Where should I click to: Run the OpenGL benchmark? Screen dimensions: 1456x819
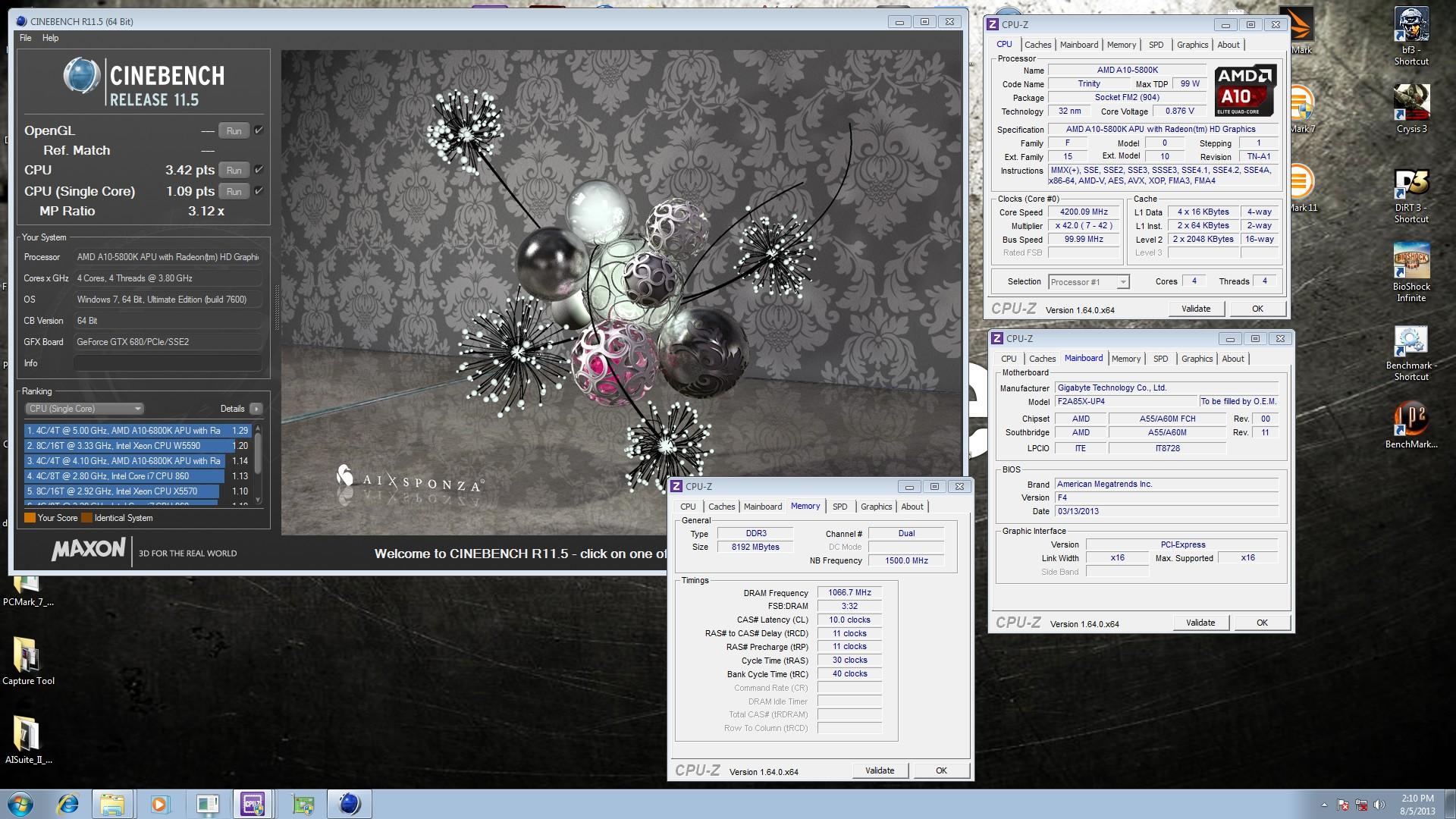pos(234,130)
